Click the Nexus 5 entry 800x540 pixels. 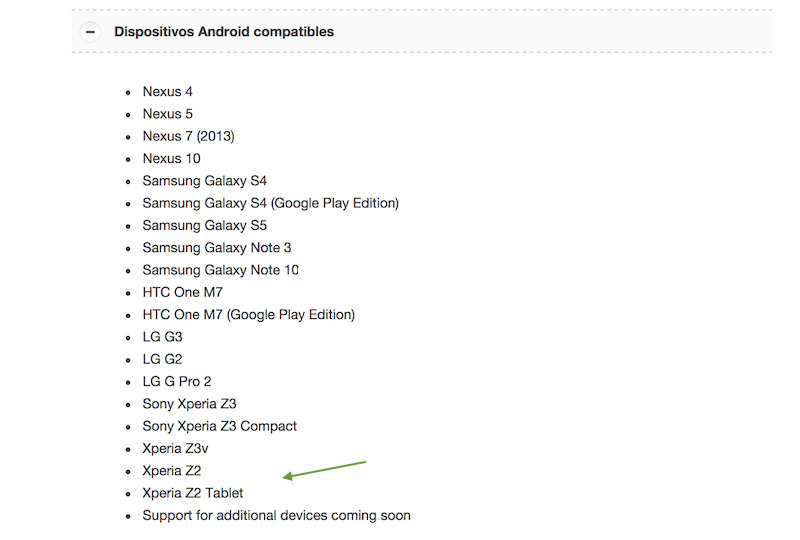pos(168,114)
